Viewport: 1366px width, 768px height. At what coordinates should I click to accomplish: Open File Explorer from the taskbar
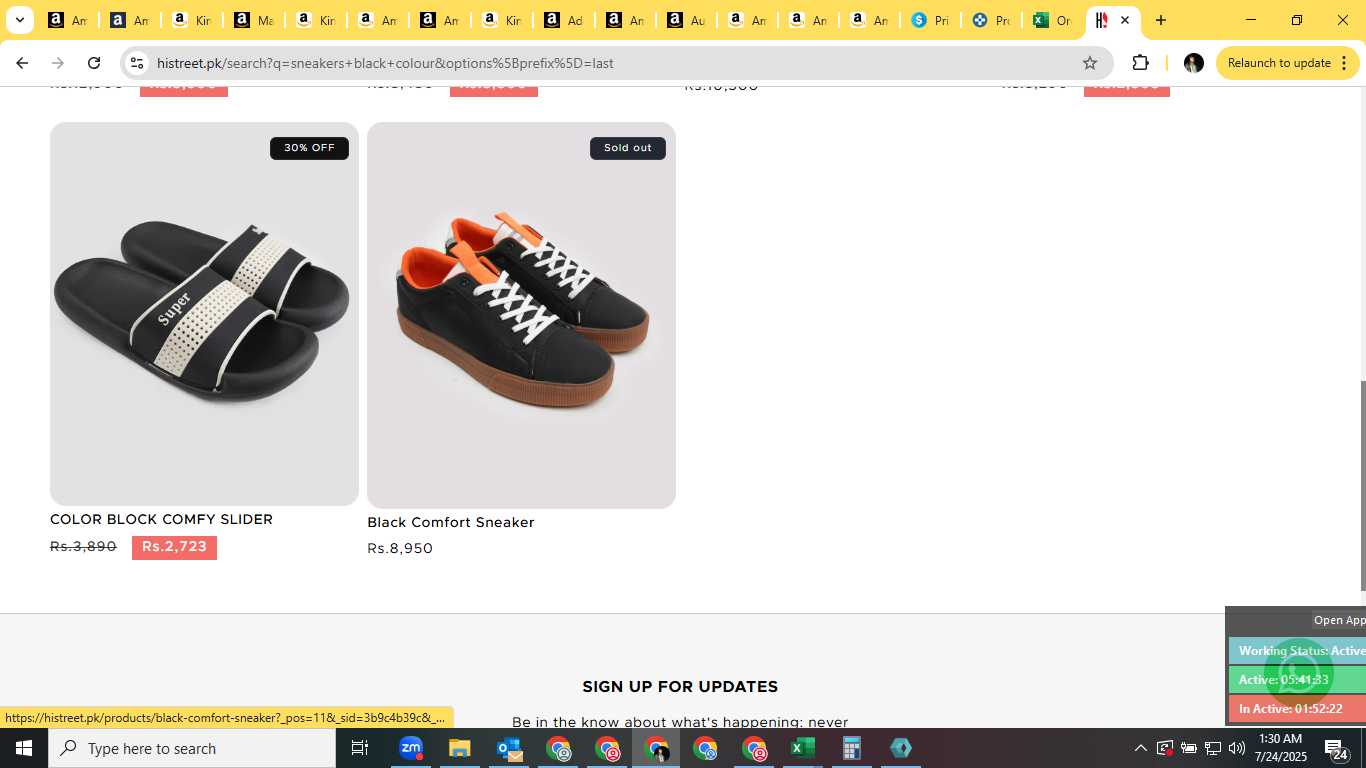pyautogui.click(x=459, y=748)
